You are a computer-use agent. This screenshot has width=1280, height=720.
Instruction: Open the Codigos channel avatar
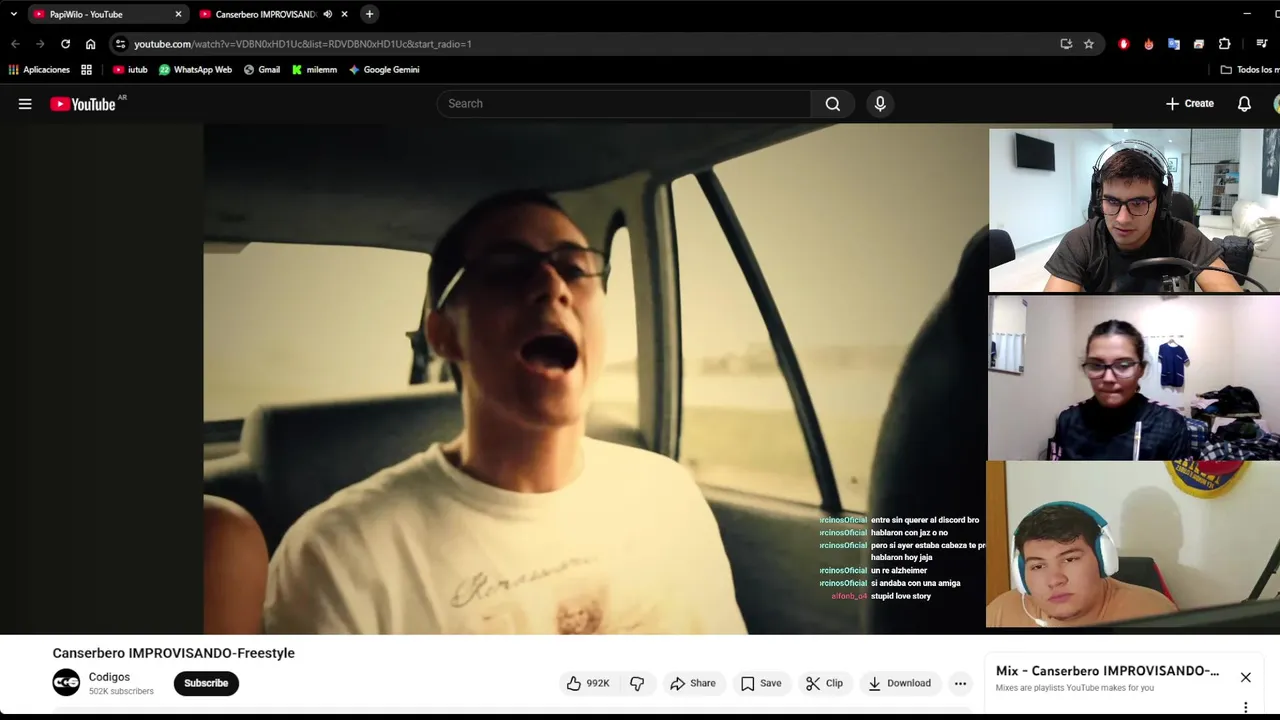tap(66, 683)
